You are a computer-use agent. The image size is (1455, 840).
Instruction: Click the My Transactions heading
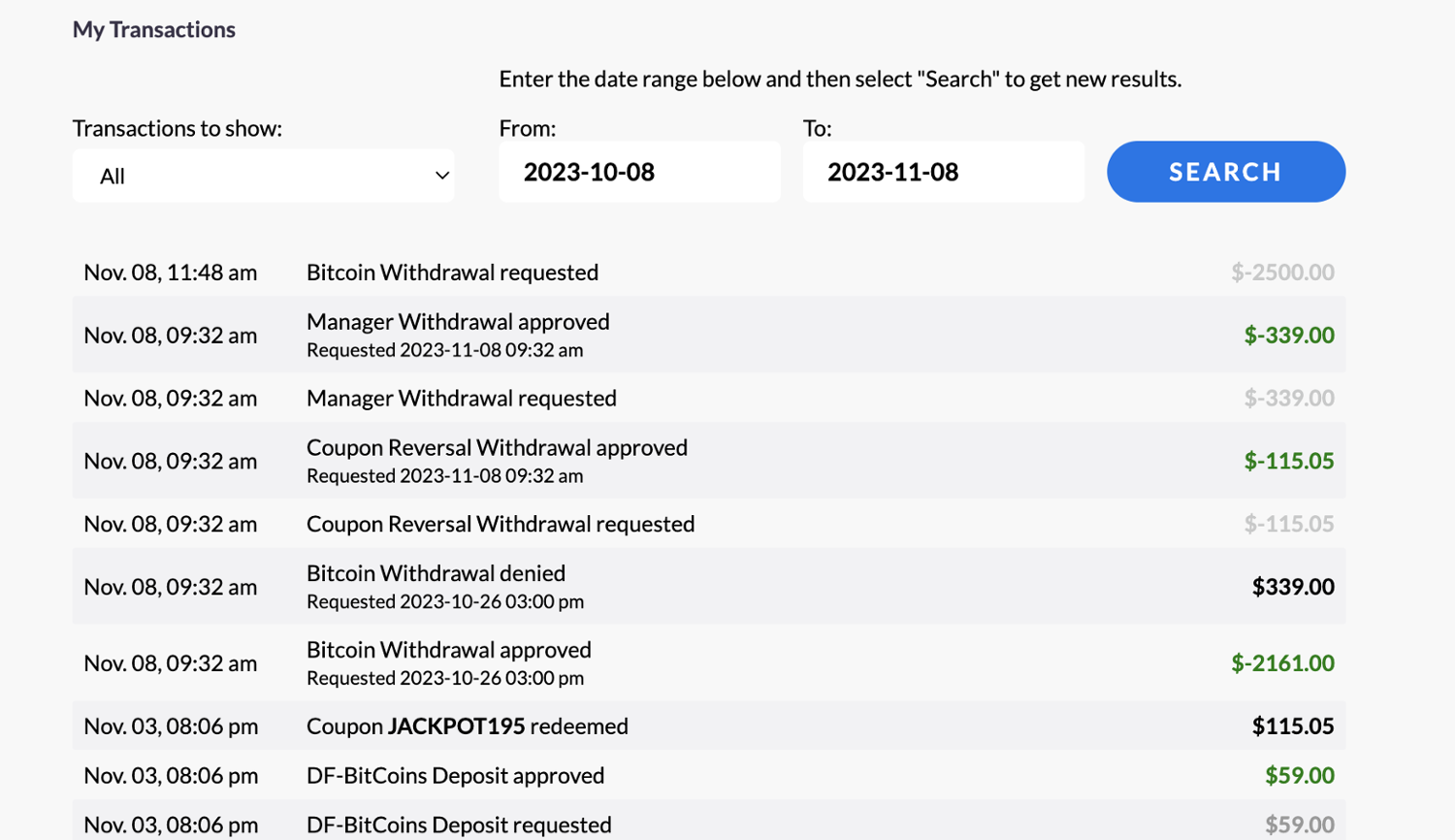(154, 30)
